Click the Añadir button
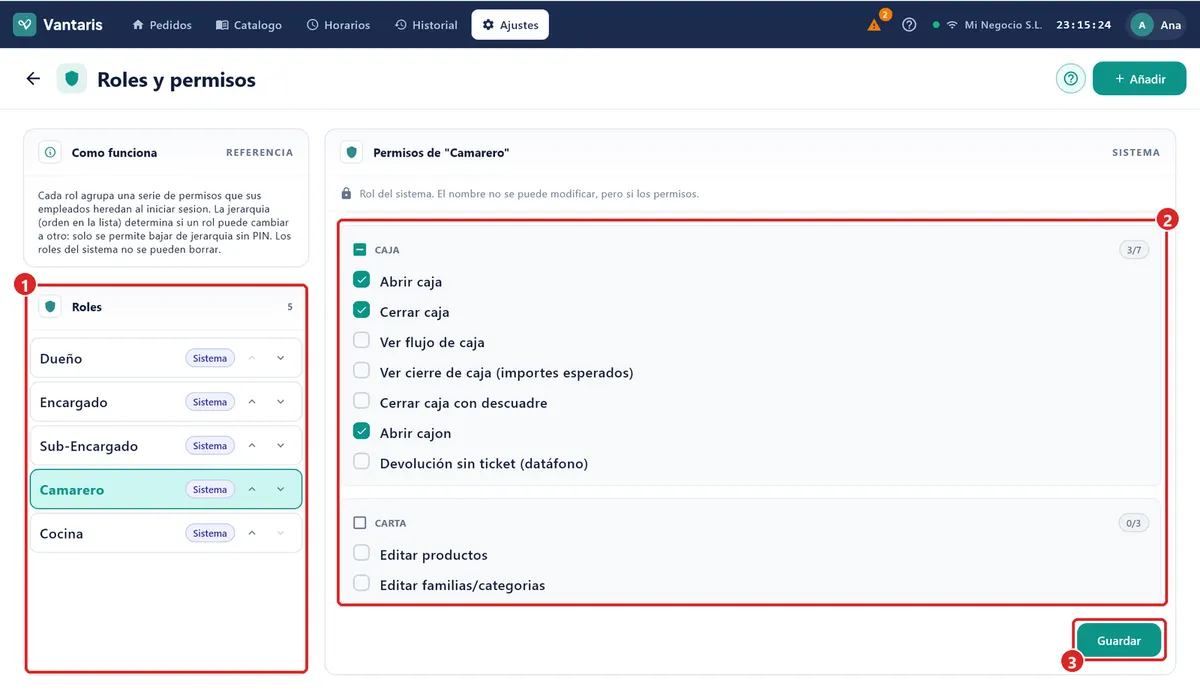This screenshot has width=1200, height=692. click(1140, 79)
